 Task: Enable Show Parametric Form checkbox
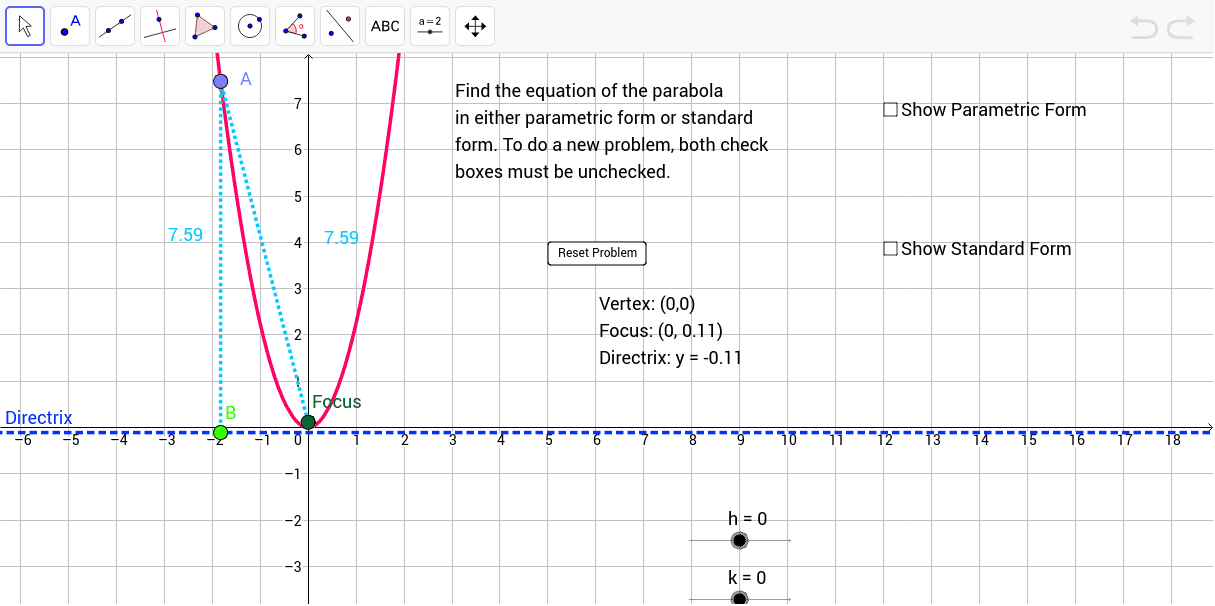click(x=890, y=110)
